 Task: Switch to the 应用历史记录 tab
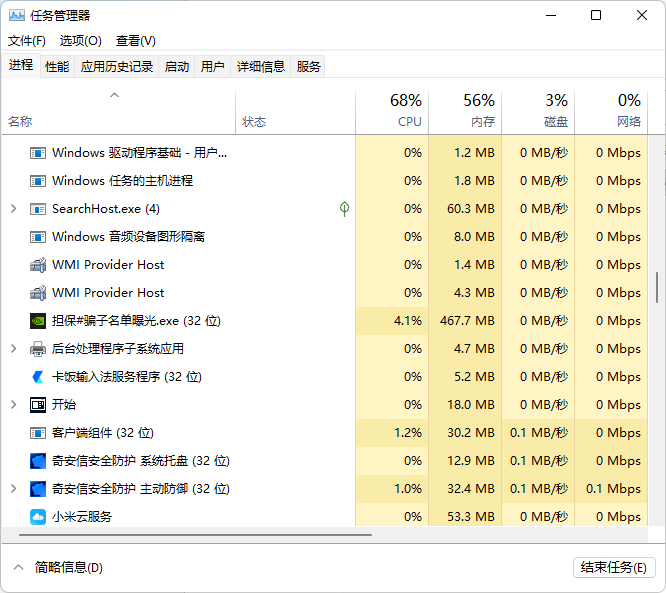tap(117, 67)
